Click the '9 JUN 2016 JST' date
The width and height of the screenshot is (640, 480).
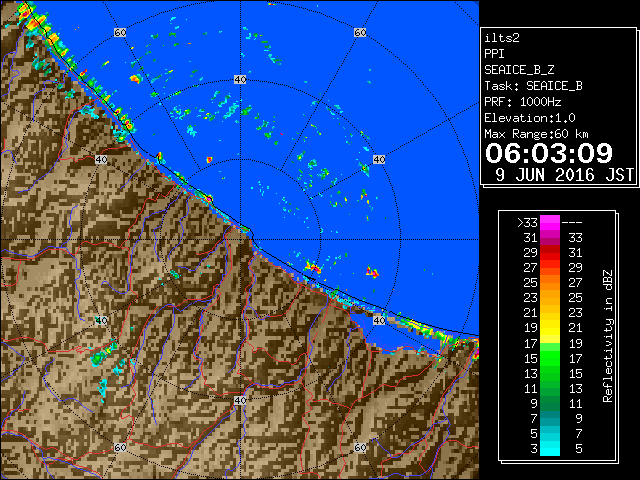[x=565, y=175]
